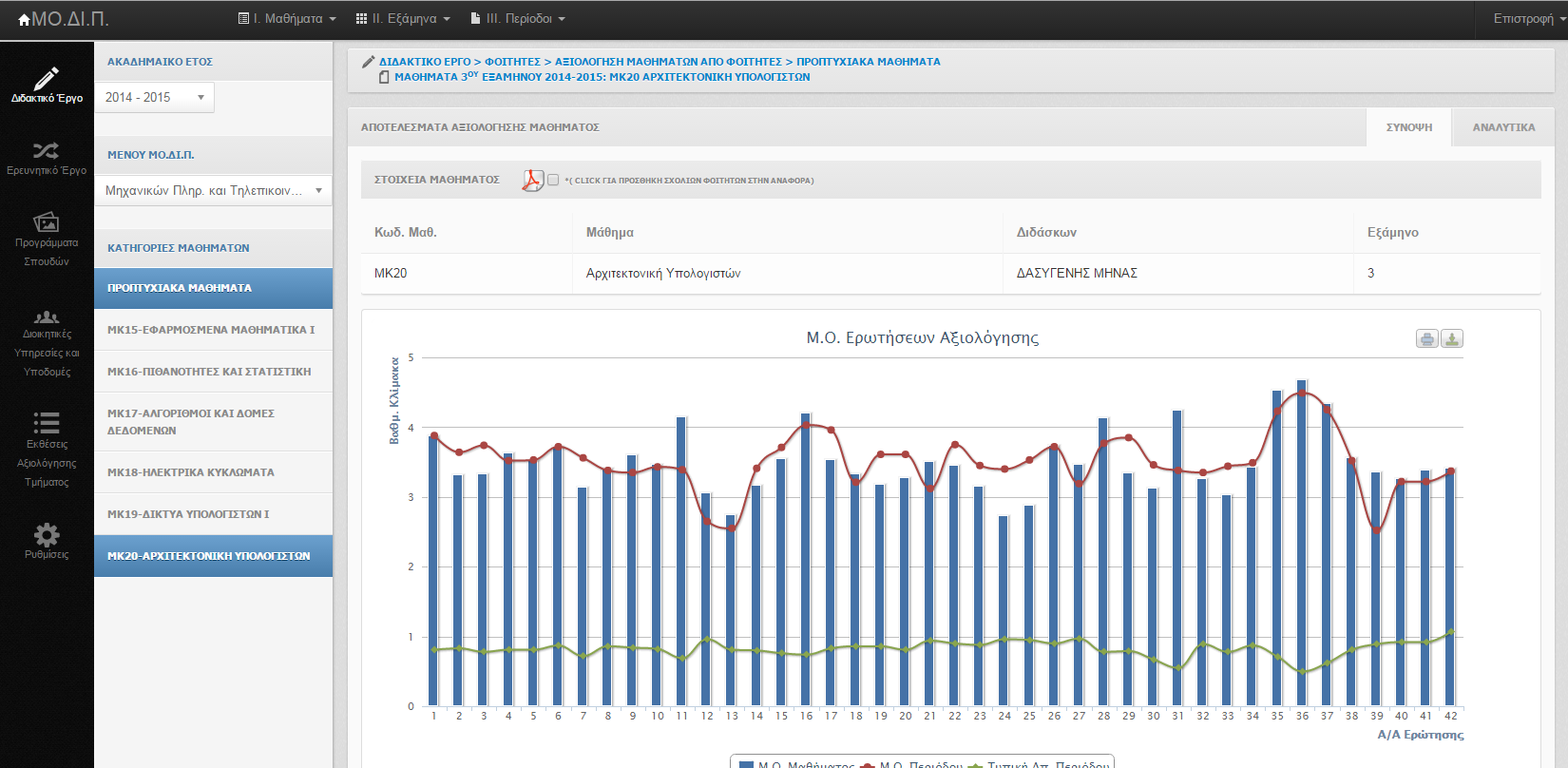
Task: Toggle student comments checkbox for report
Action: 553,180
